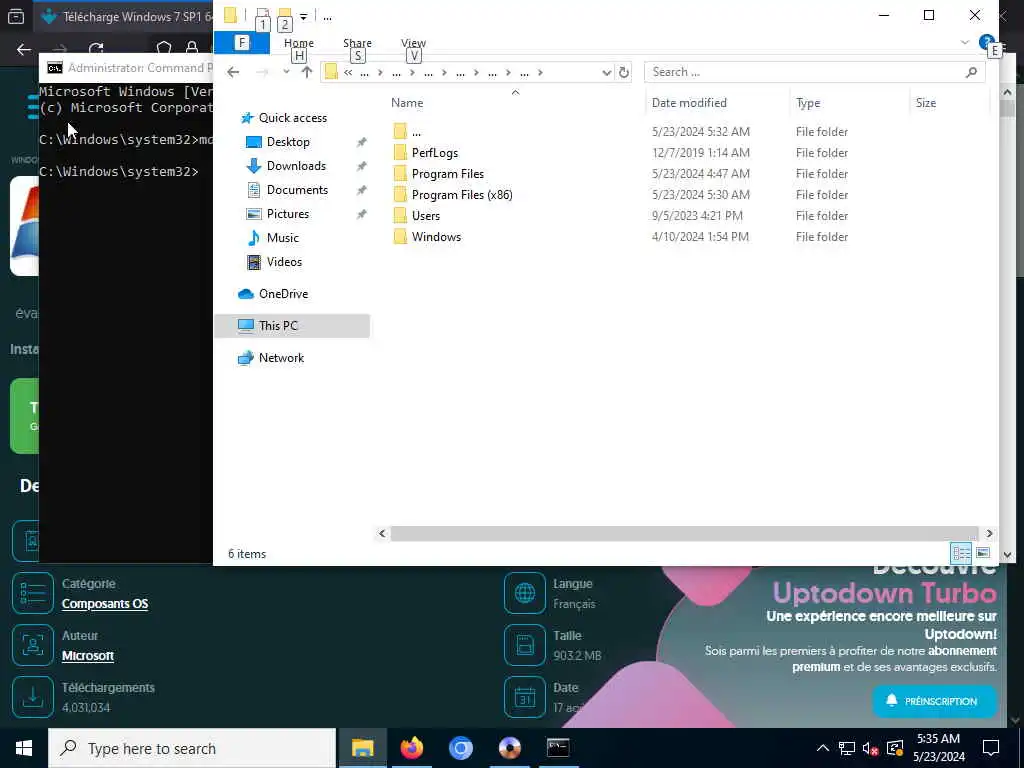Select the Program Files (x86) folder
Image resolution: width=1024 pixels, height=768 pixels.
tap(462, 195)
